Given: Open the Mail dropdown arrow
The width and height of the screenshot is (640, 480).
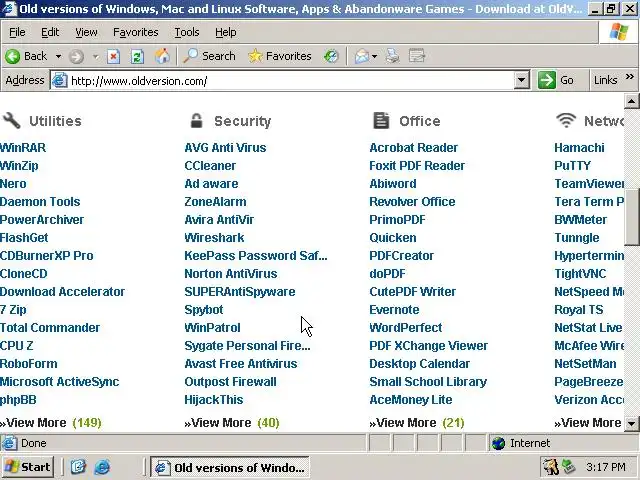Looking at the screenshot, I should 375,56.
